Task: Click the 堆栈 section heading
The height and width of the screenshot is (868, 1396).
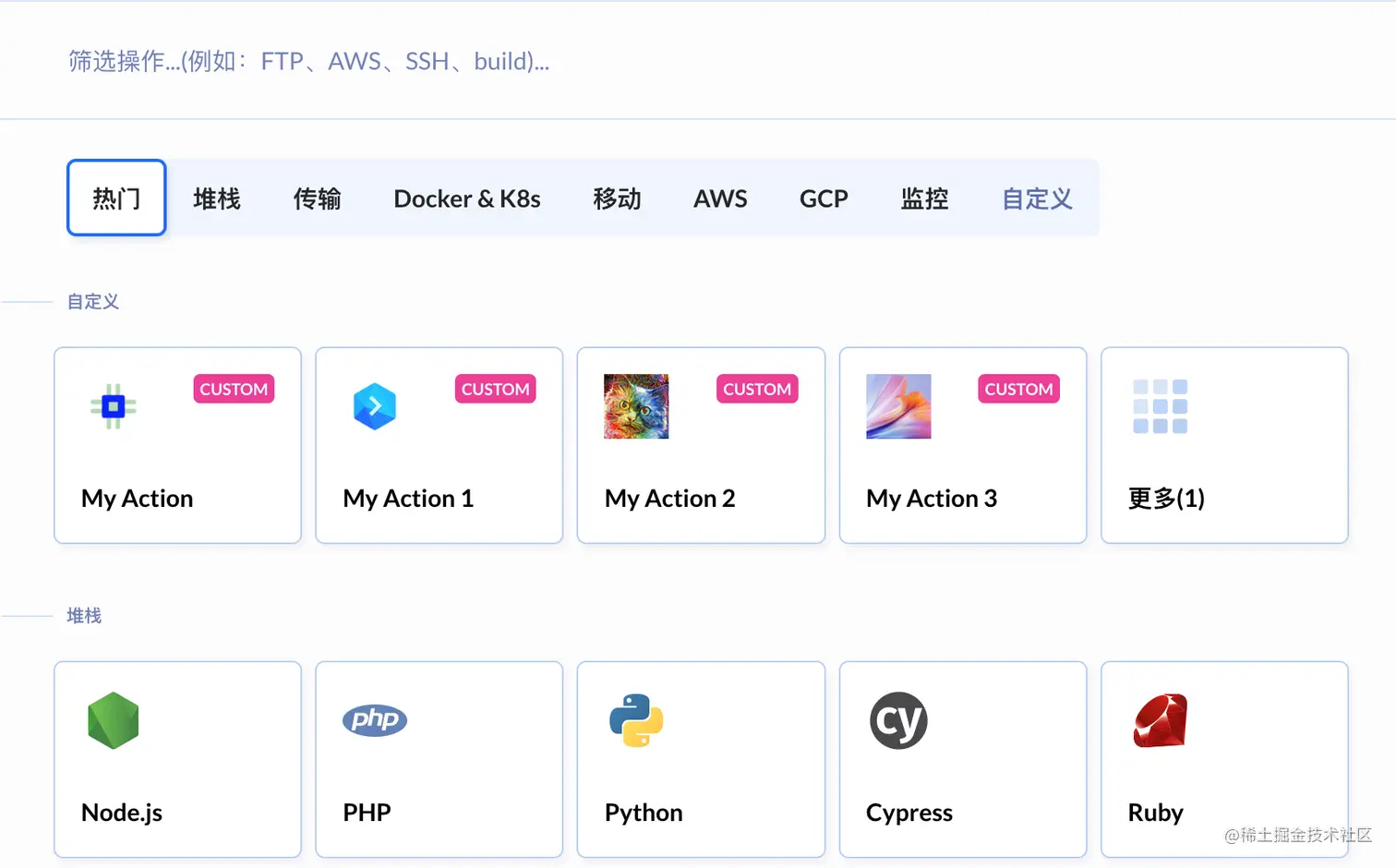Action: [x=84, y=616]
